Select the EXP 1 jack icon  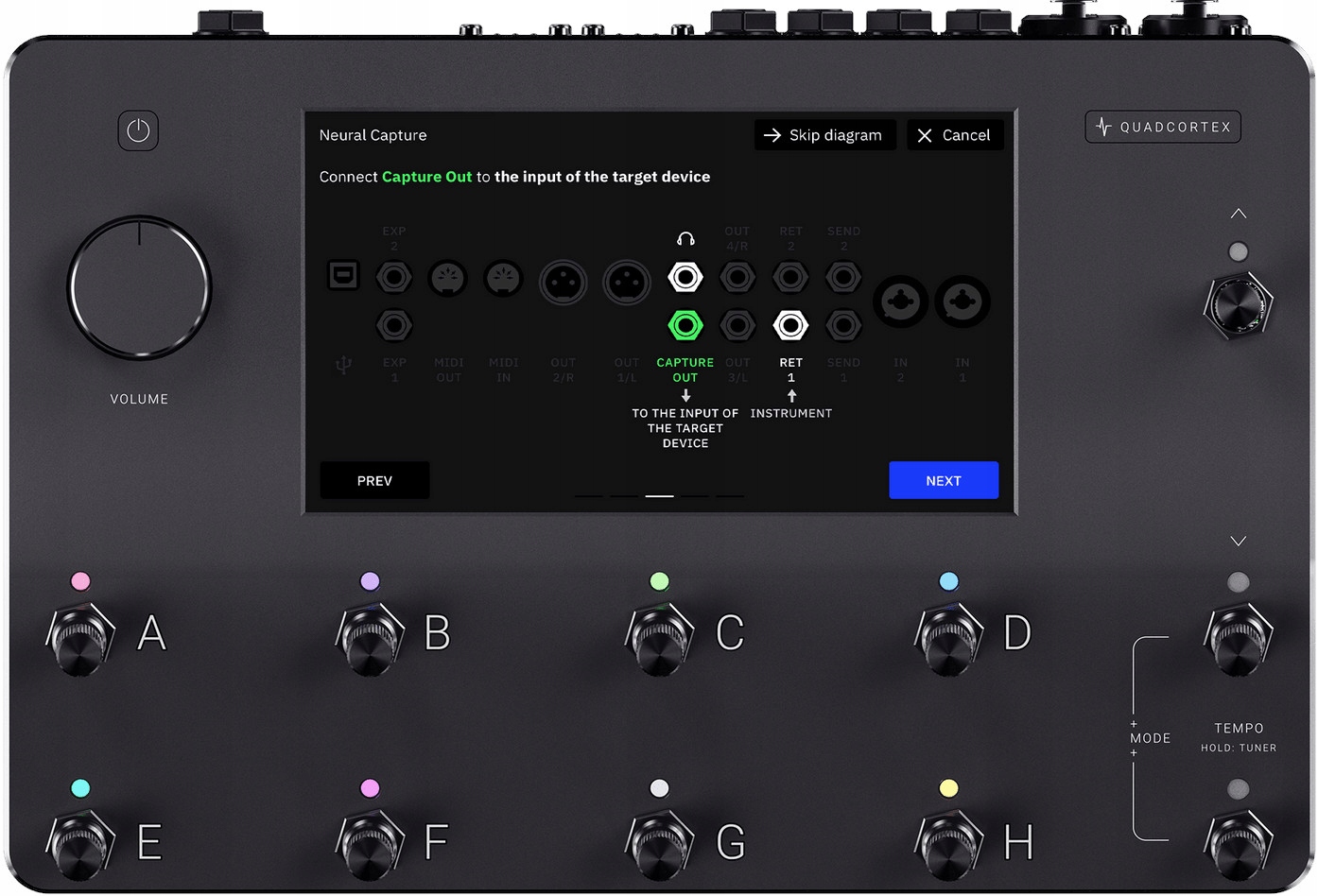[x=394, y=326]
